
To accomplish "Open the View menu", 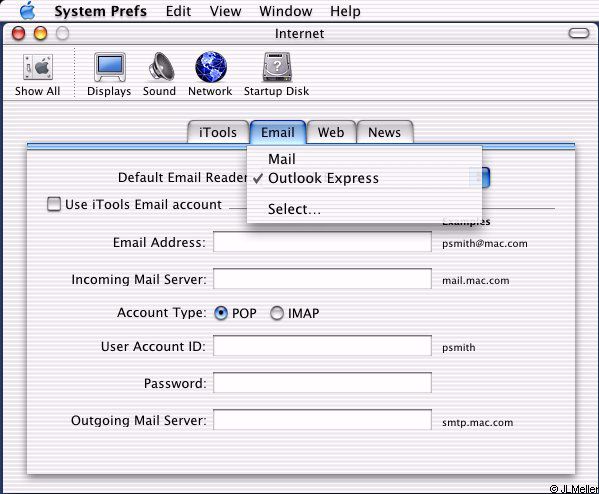I will (225, 11).
